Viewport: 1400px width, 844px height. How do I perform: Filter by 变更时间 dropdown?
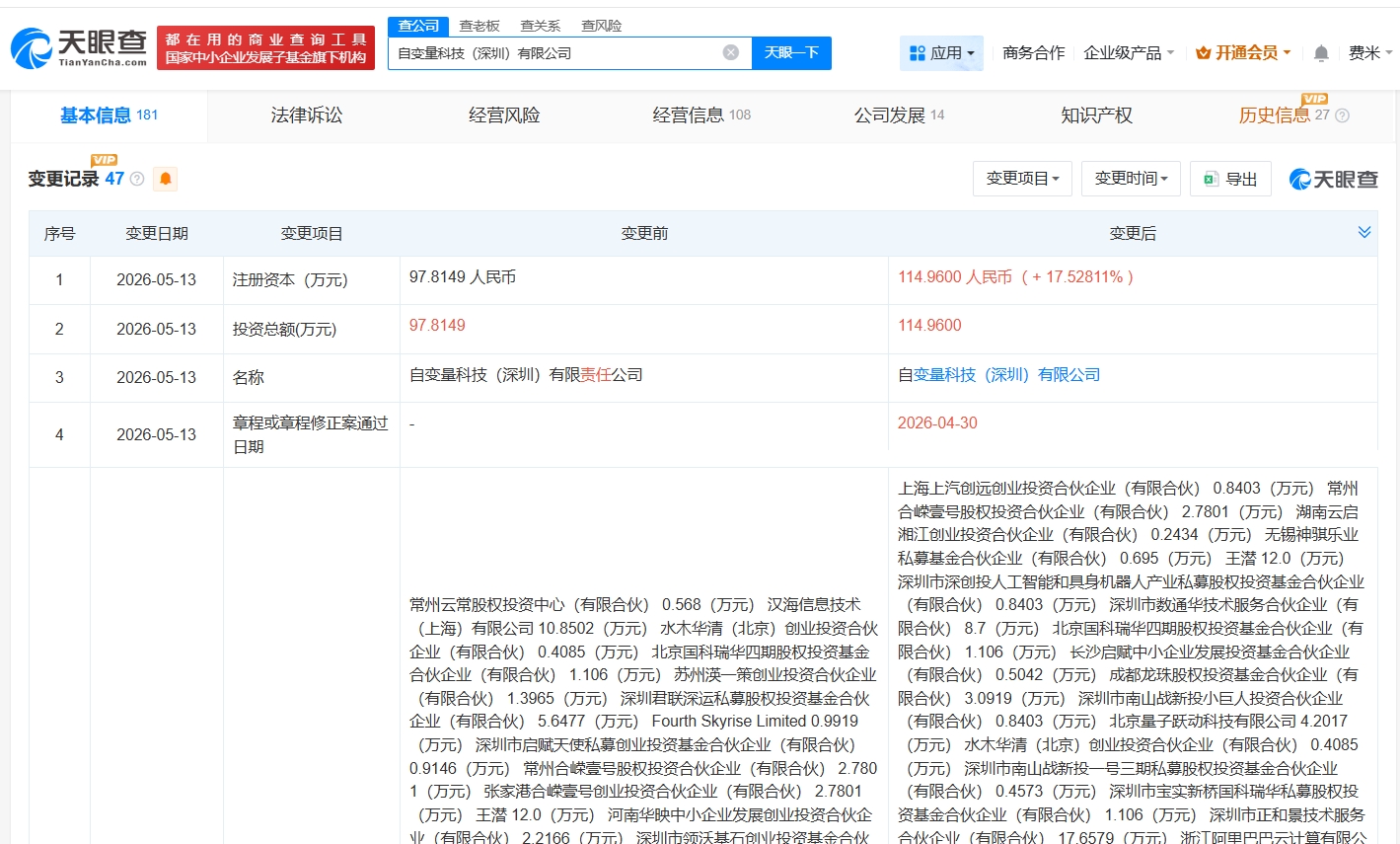1131,179
